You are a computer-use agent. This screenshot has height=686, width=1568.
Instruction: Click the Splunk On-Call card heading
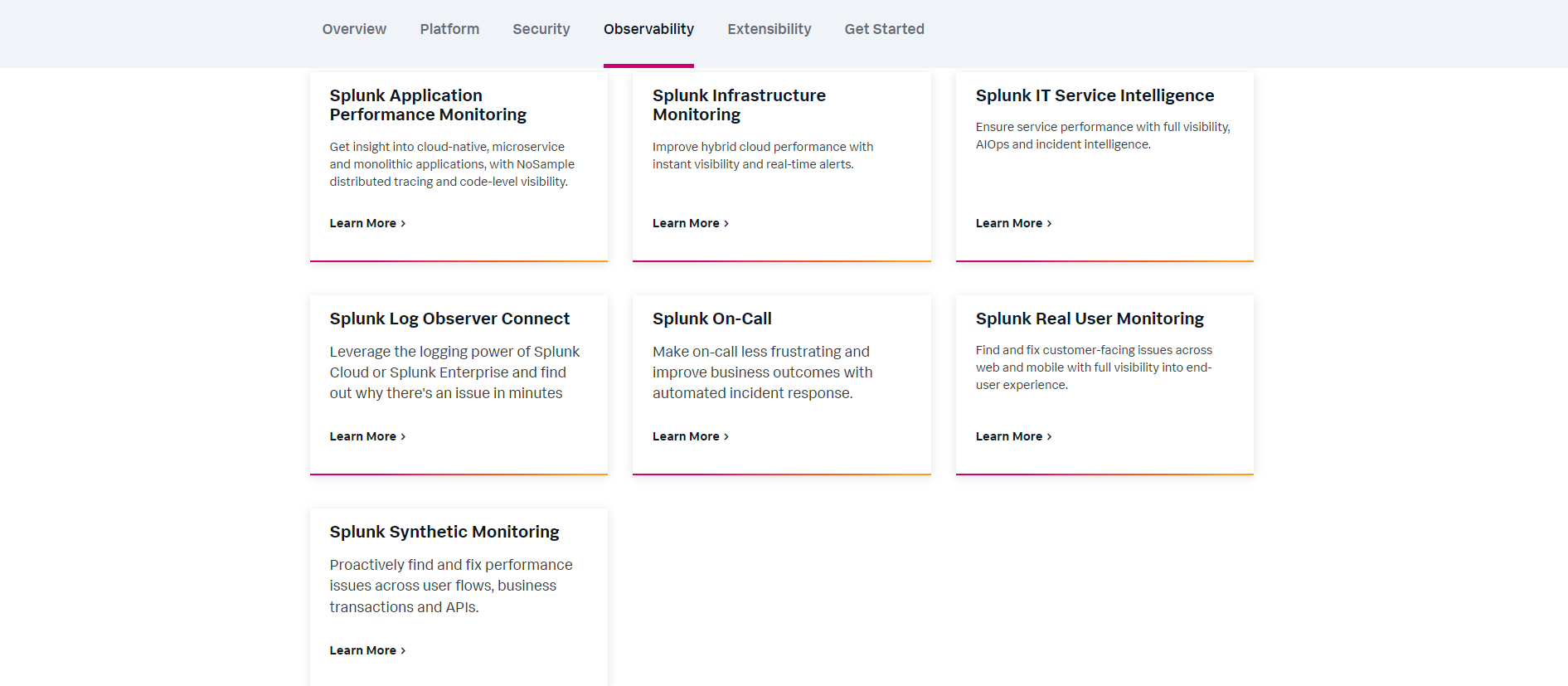coord(711,319)
